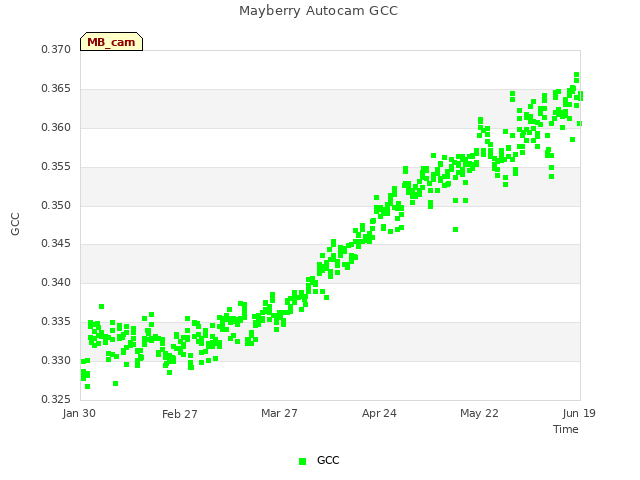
Task: Click the 0.335 y-axis value
Action: click(x=56, y=322)
